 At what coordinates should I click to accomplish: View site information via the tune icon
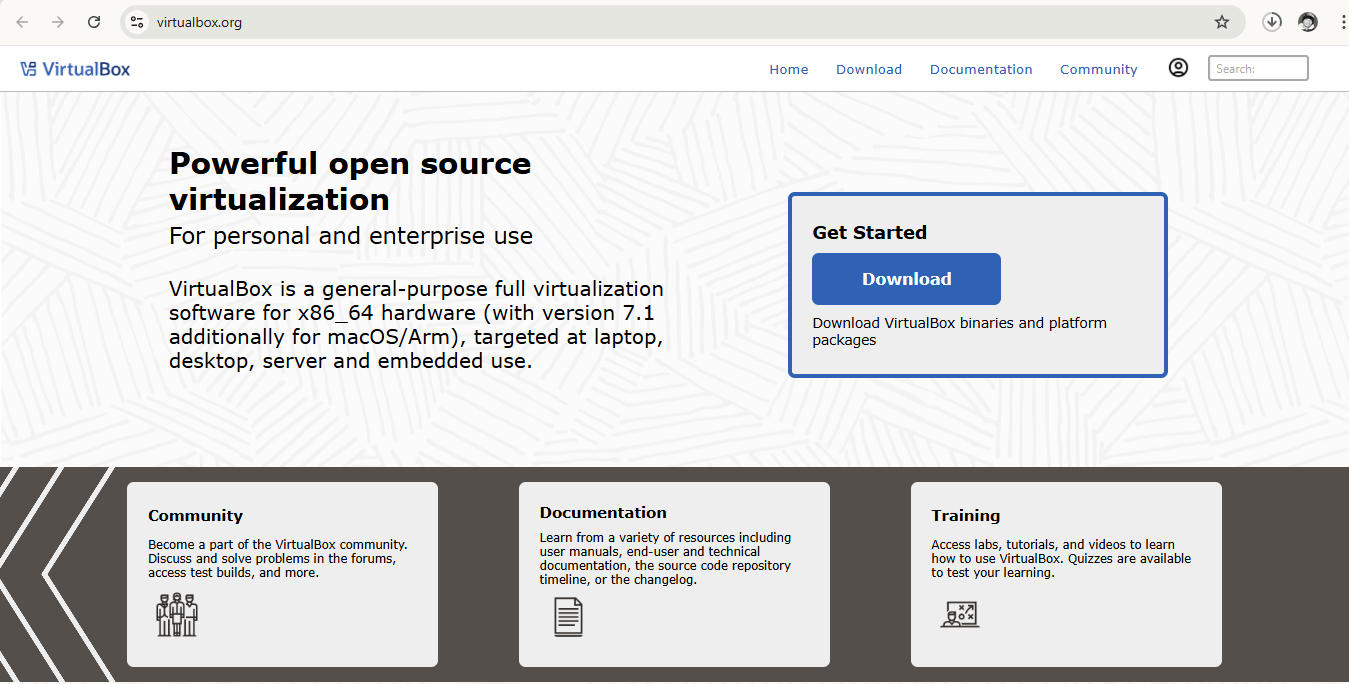click(135, 21)
